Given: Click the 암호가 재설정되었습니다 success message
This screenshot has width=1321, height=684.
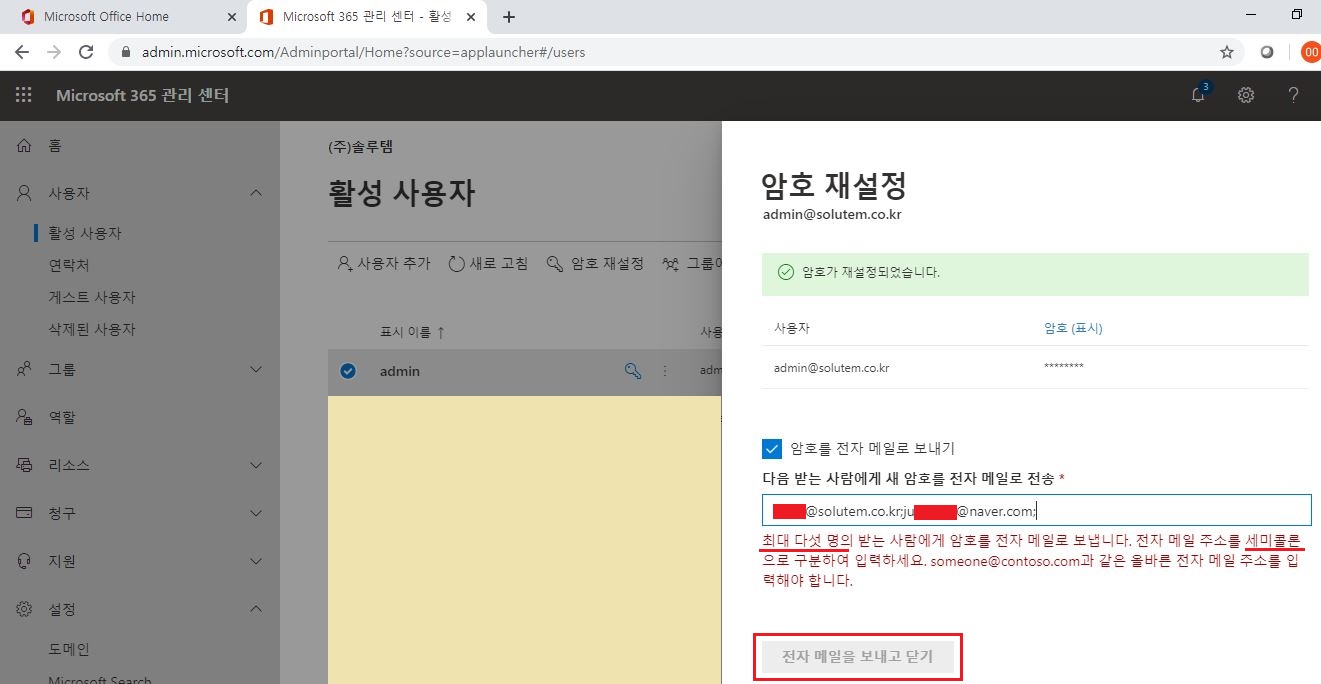Looking at the screenshot, I should 871,272.
